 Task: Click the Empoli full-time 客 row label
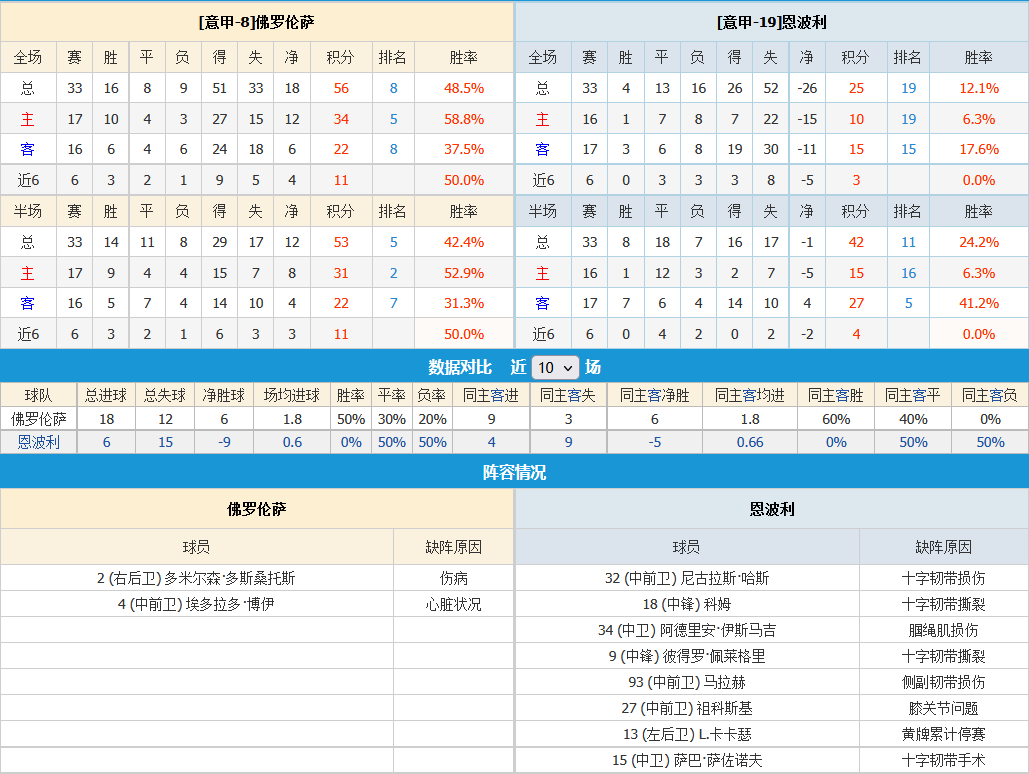[x=543, y=150]
